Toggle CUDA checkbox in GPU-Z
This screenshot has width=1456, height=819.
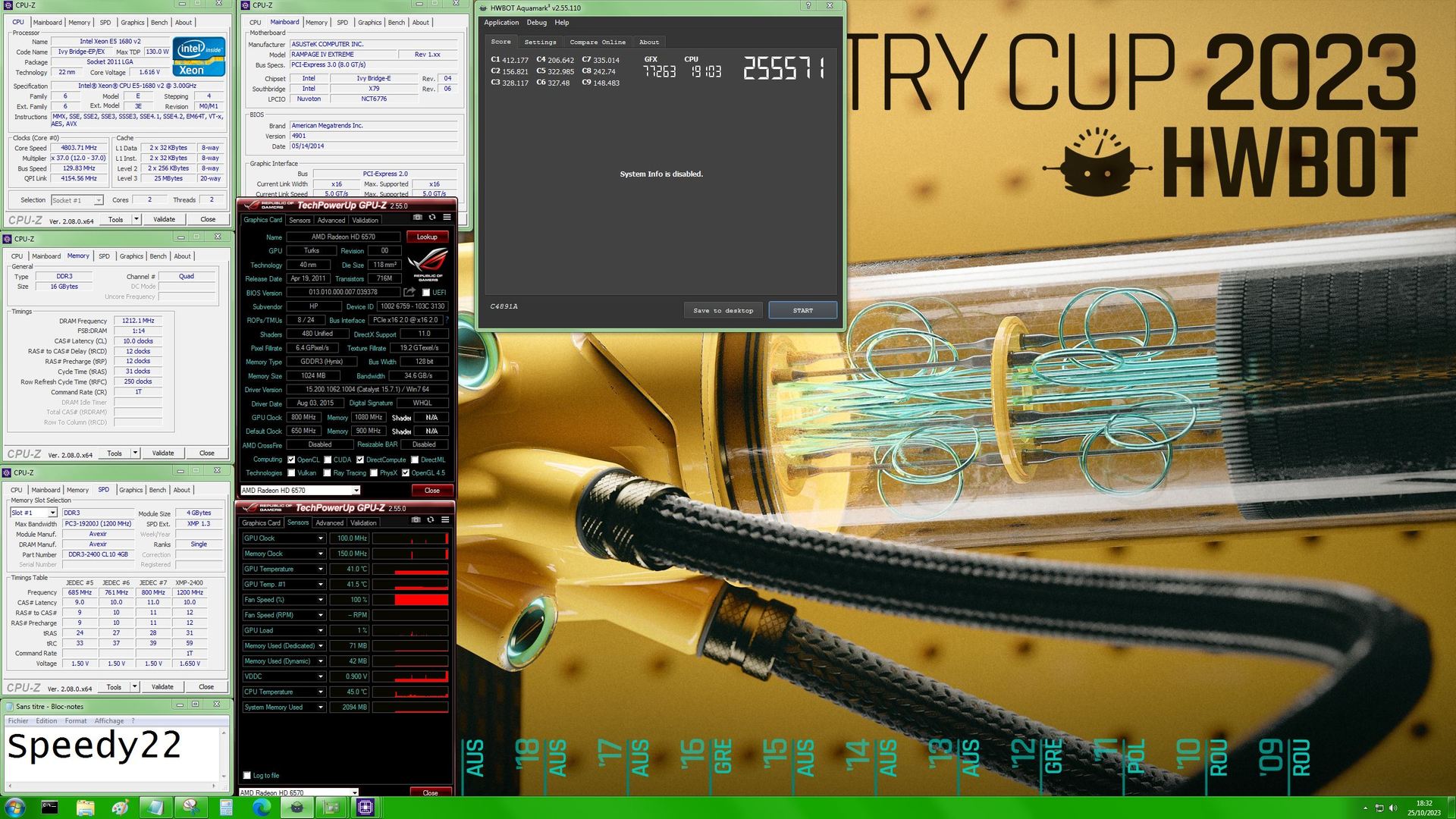328,460
